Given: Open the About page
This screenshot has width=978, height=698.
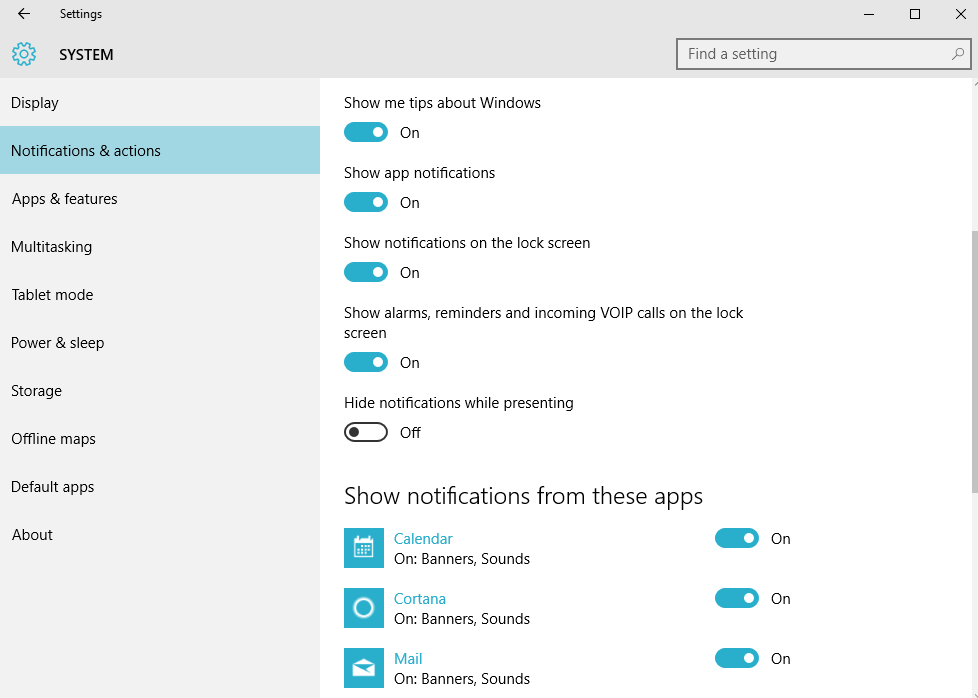Looking at the screenshot, I should (160, 535).
